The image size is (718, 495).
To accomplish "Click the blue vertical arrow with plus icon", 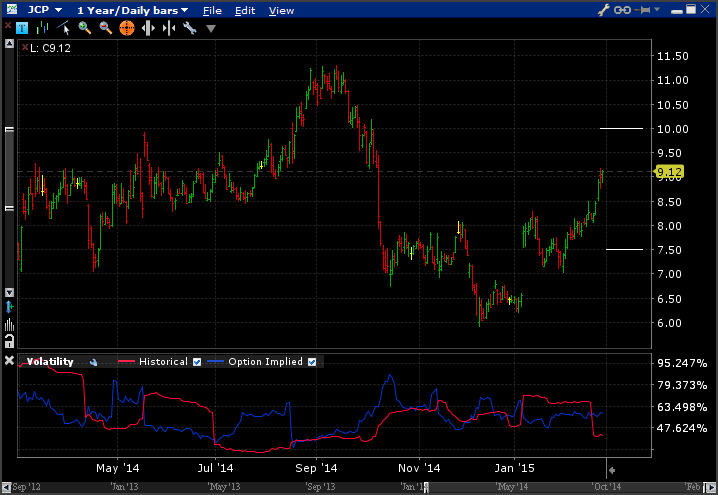I will pos(9,306).
